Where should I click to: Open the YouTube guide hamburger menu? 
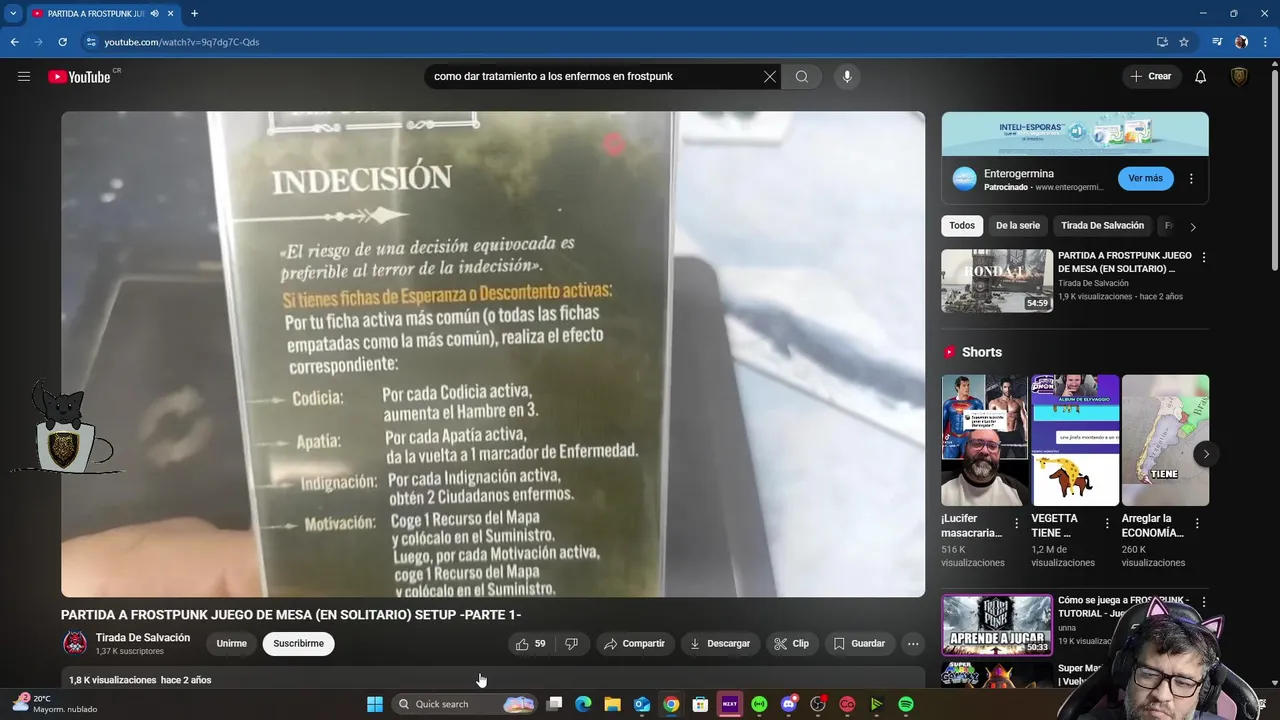point(24,76)
